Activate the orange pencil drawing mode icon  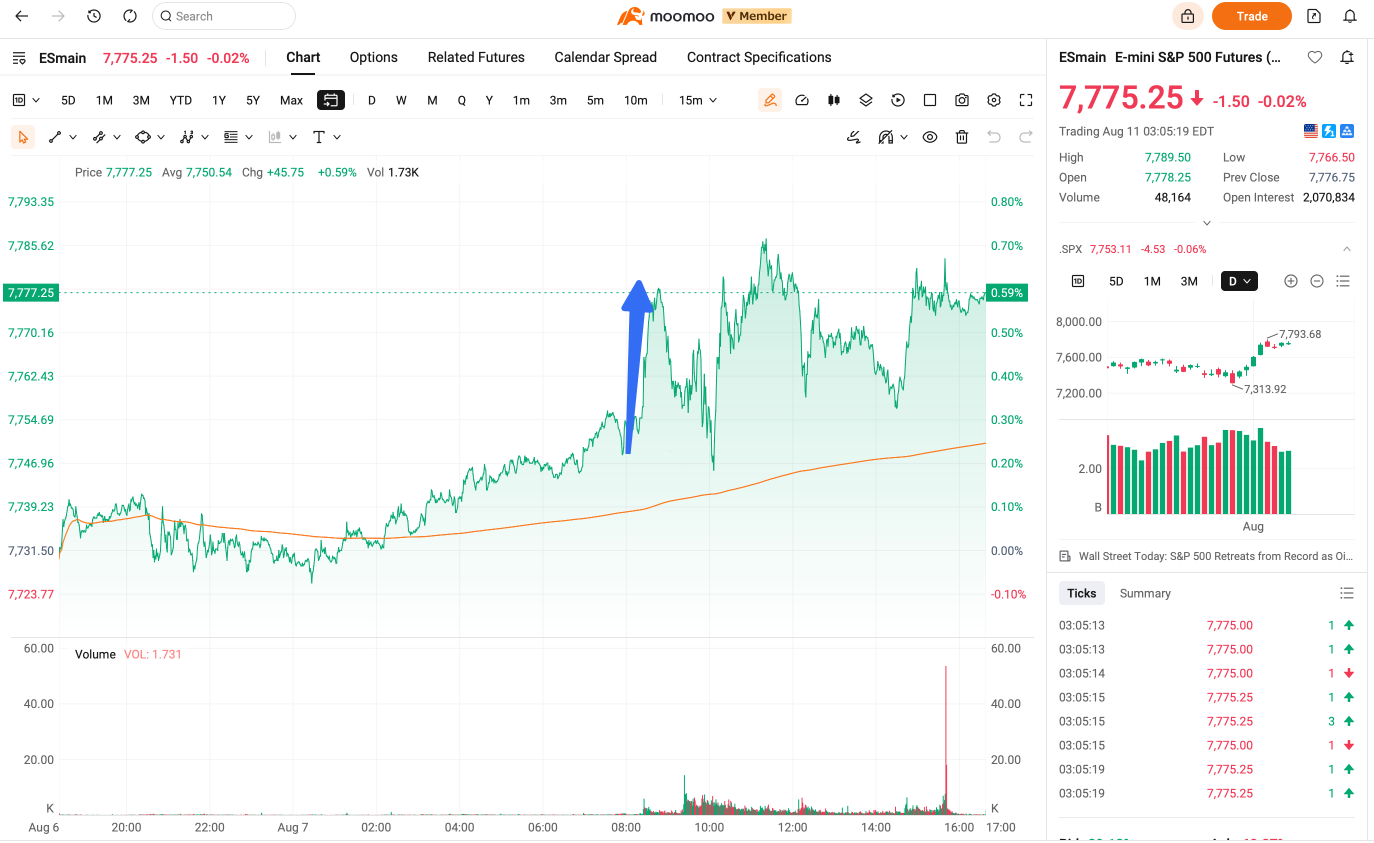pos(769,100)
